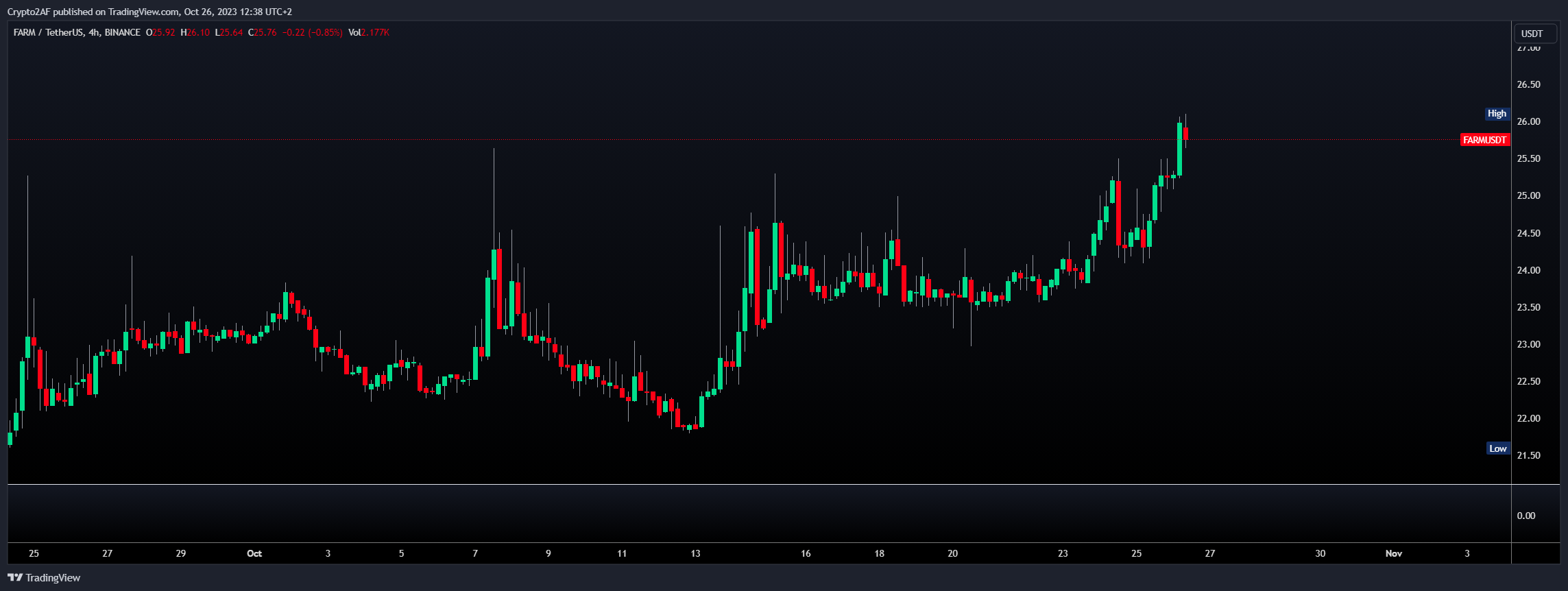This screenshot has width=1568, height=591.
Task: Select the high value 26.10
Action: point(198,32)
